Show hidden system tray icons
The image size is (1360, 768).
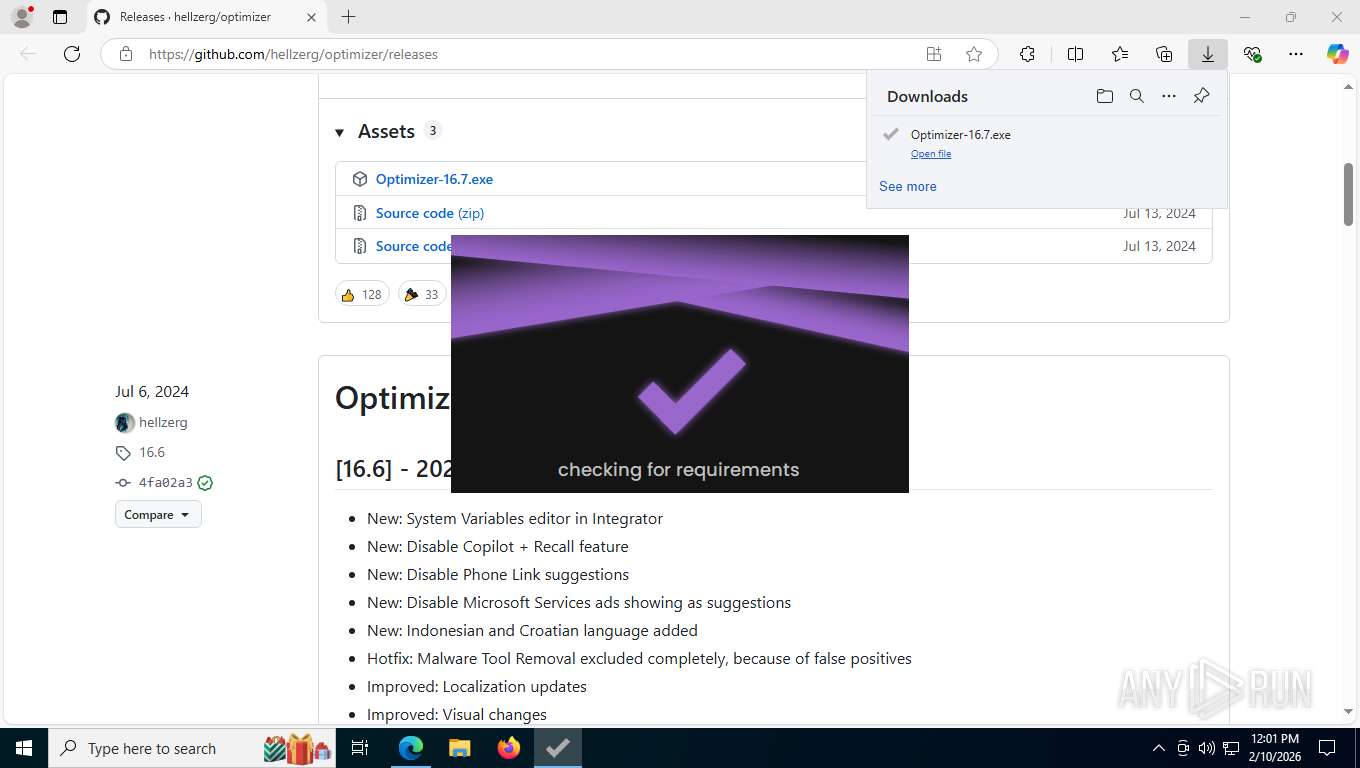click(1159, 748)
